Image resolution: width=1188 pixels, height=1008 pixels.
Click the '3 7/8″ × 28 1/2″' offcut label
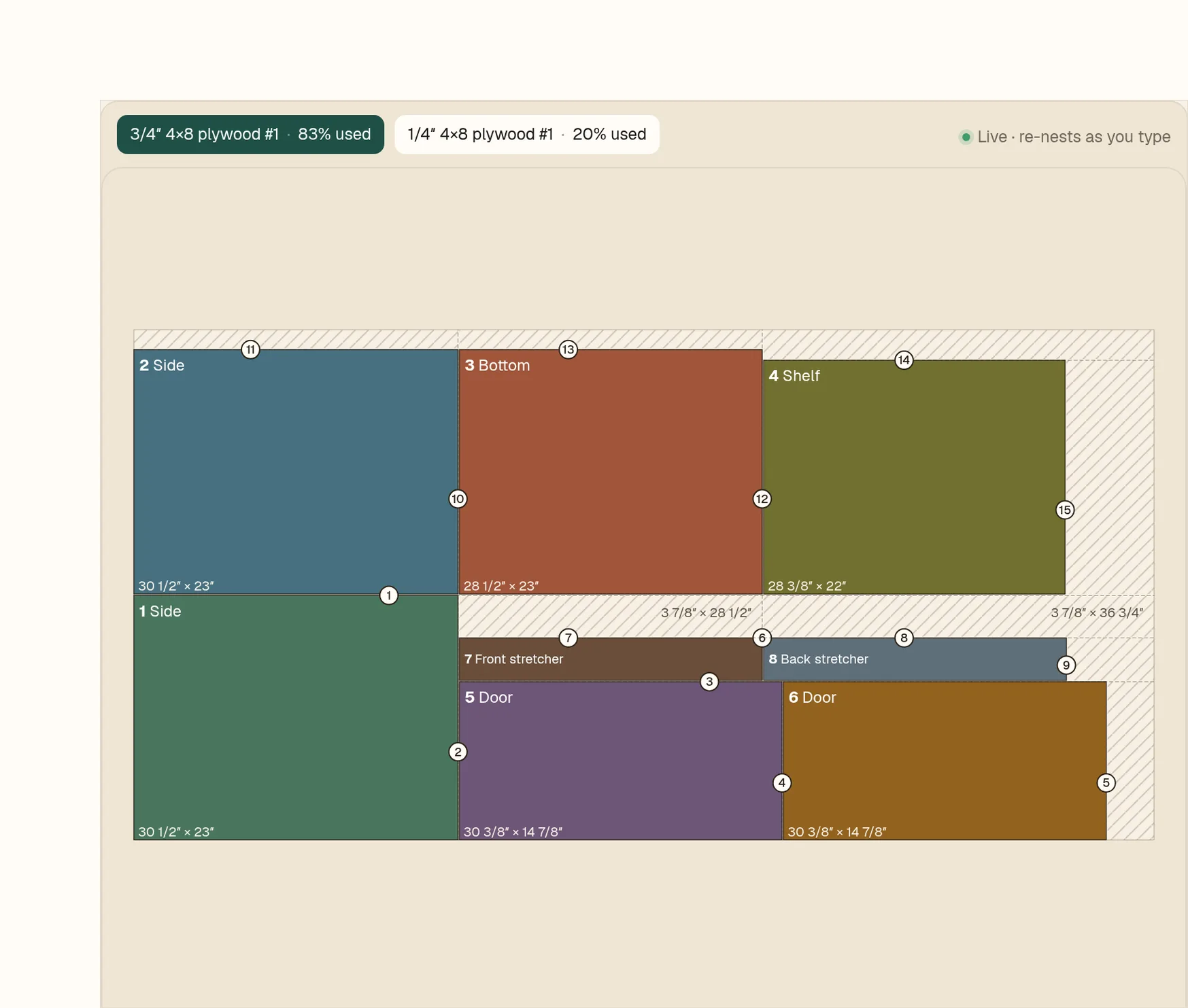point(706,612)
